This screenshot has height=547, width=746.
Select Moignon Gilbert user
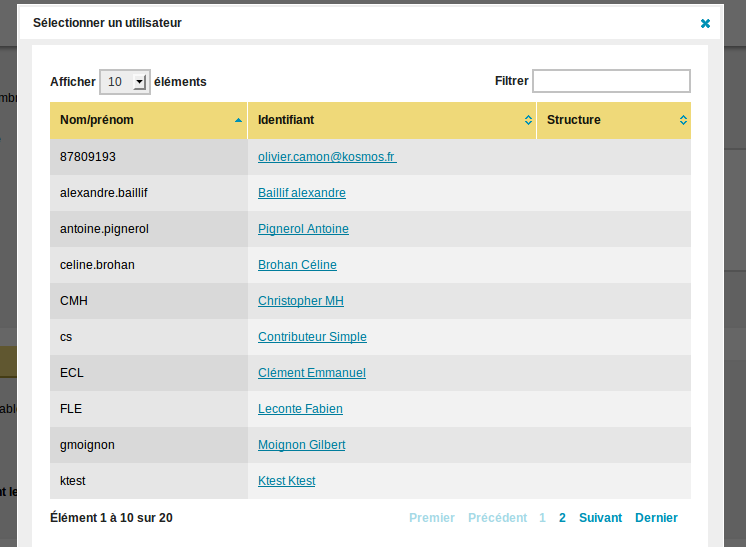tap(302, 445)
